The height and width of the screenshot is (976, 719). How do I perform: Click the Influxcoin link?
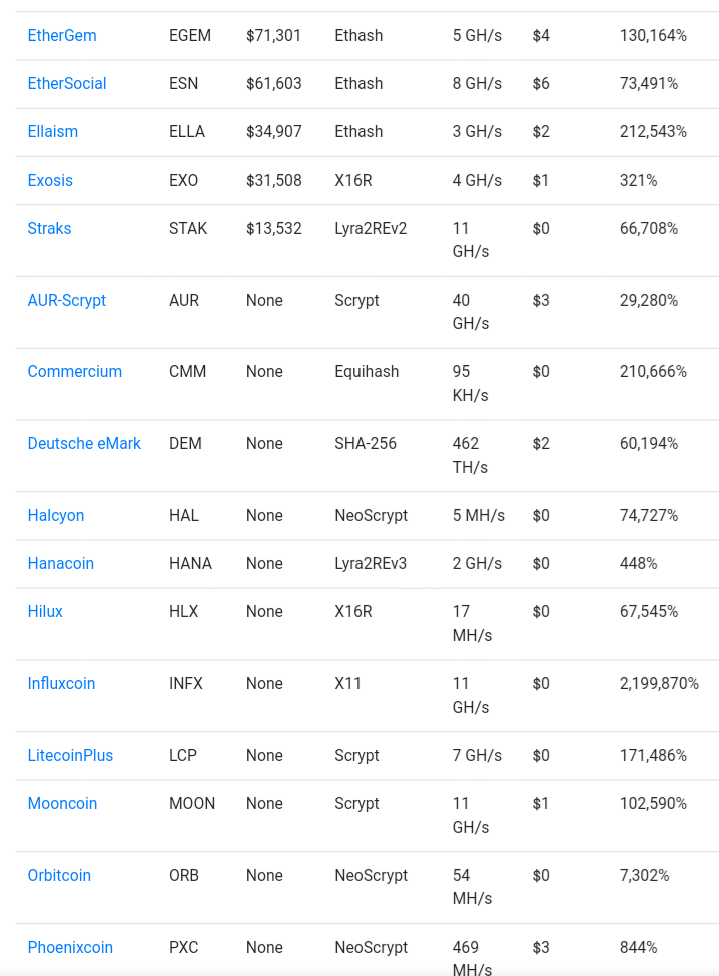coord(61,683)
